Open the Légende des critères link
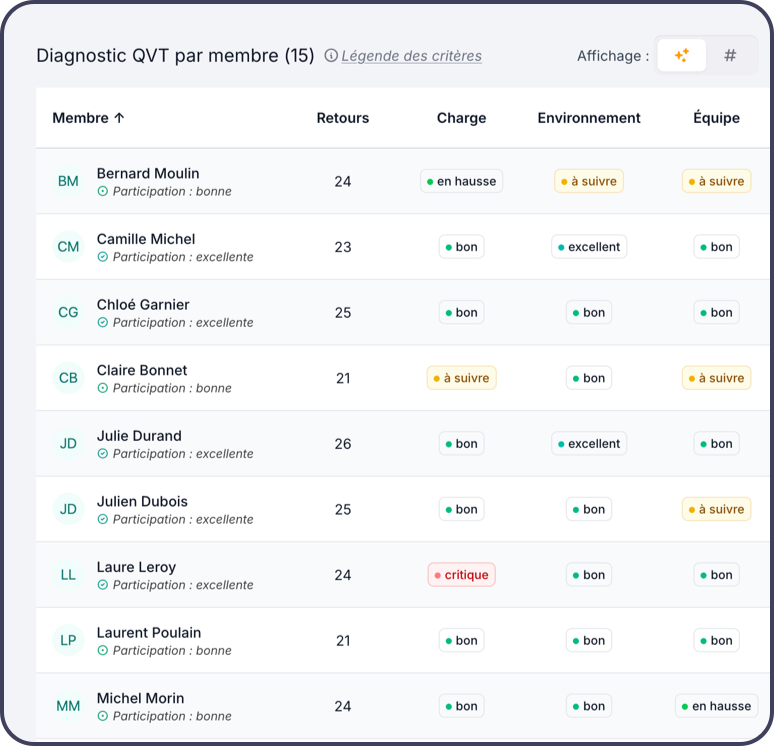The height and width of the screenshot is (746, 774). (411, 56)
